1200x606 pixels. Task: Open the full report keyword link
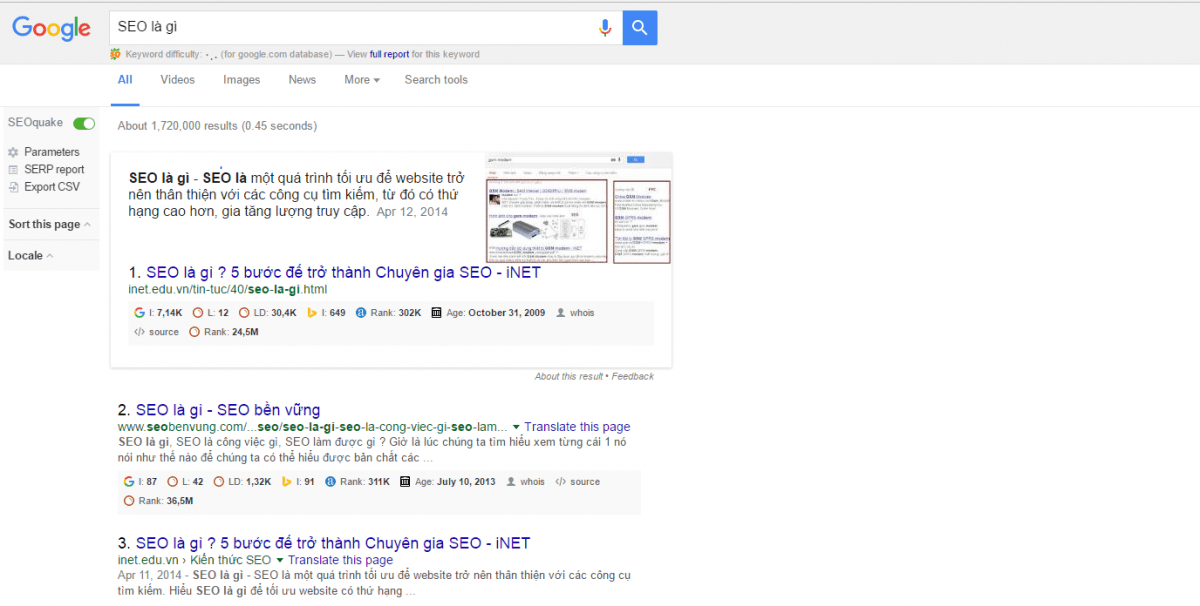389,54
